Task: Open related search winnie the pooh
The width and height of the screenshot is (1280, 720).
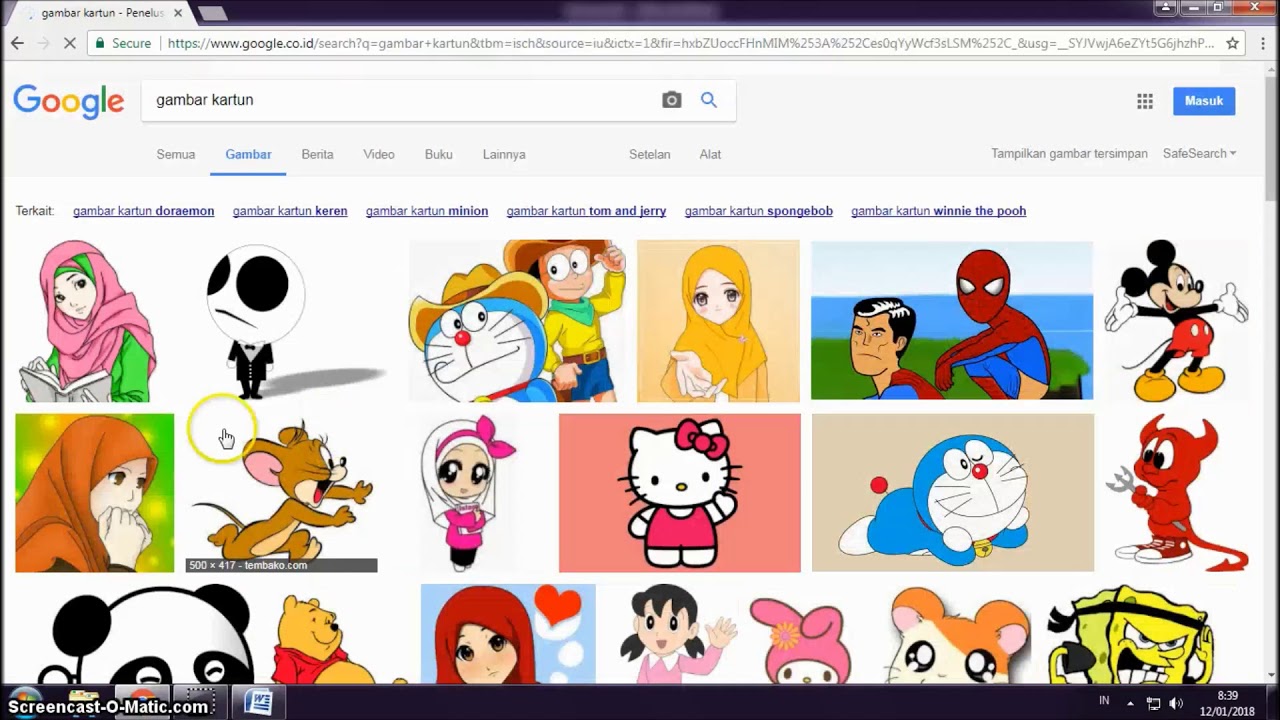Action: point(938,211)
